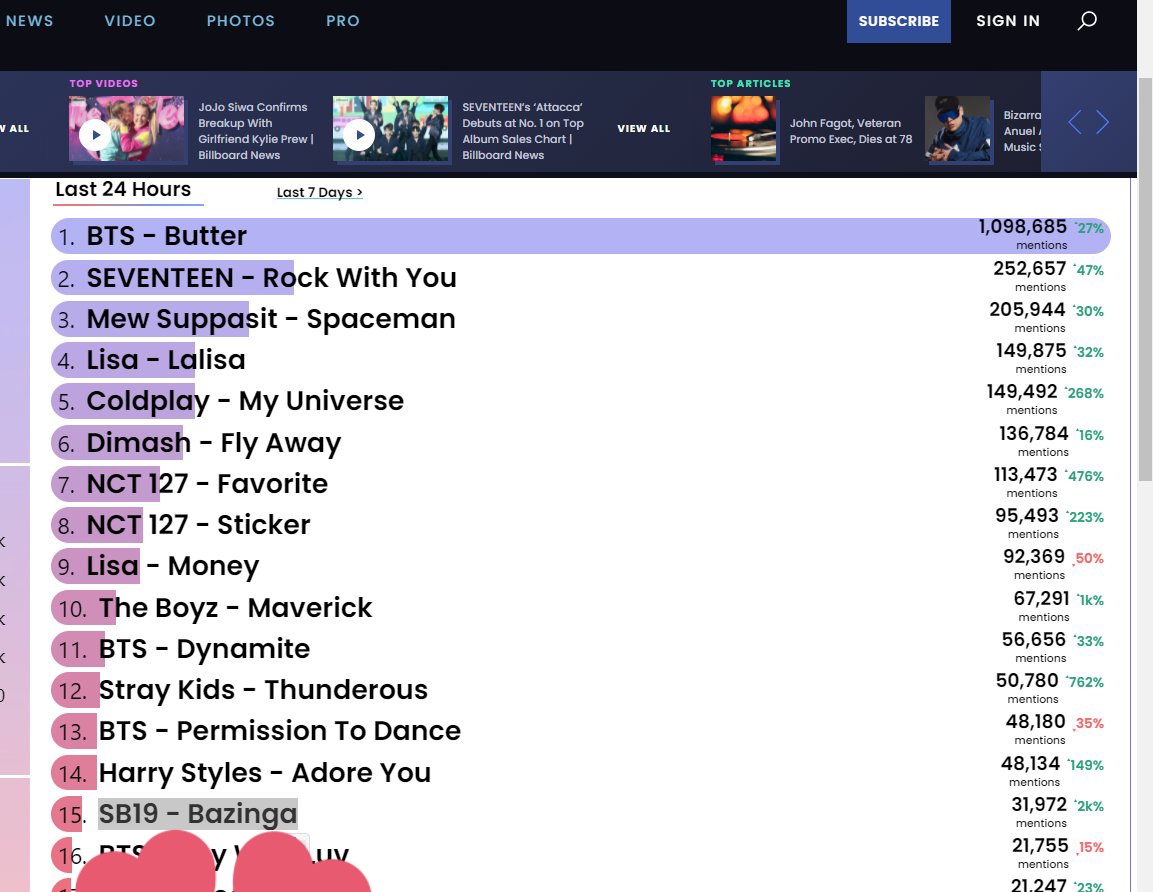Select SEVENTEEN - Rock With You row
The width and height of the screenshot is (1153, 892).
581,278
